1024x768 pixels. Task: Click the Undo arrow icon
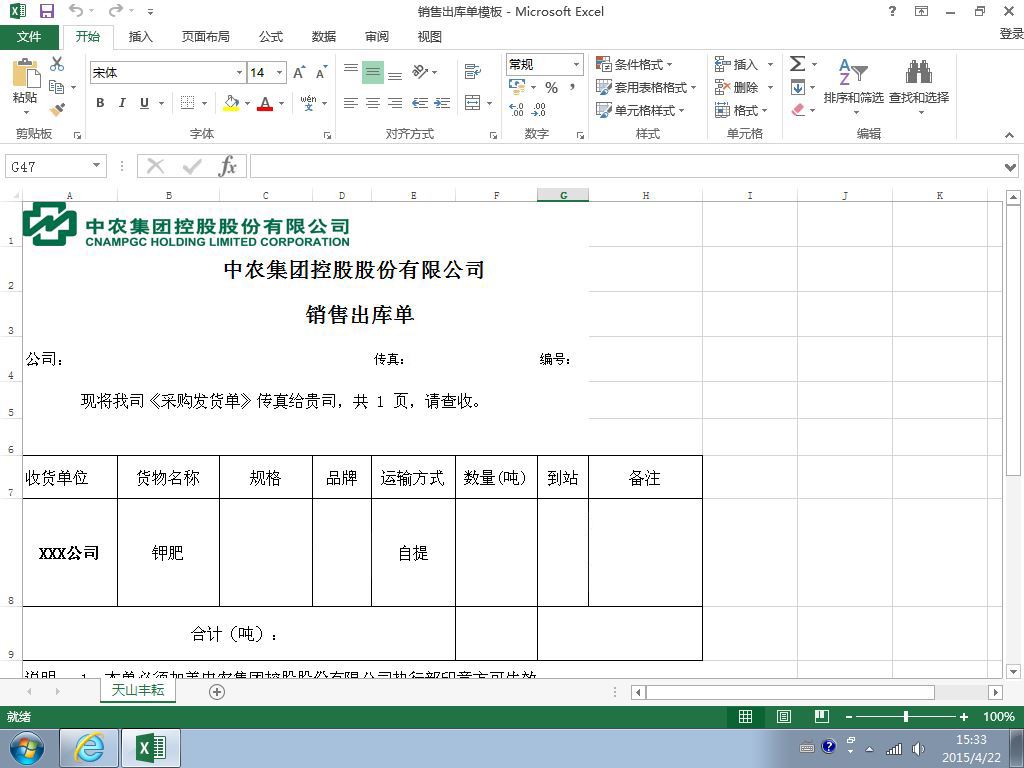(76, 10)
